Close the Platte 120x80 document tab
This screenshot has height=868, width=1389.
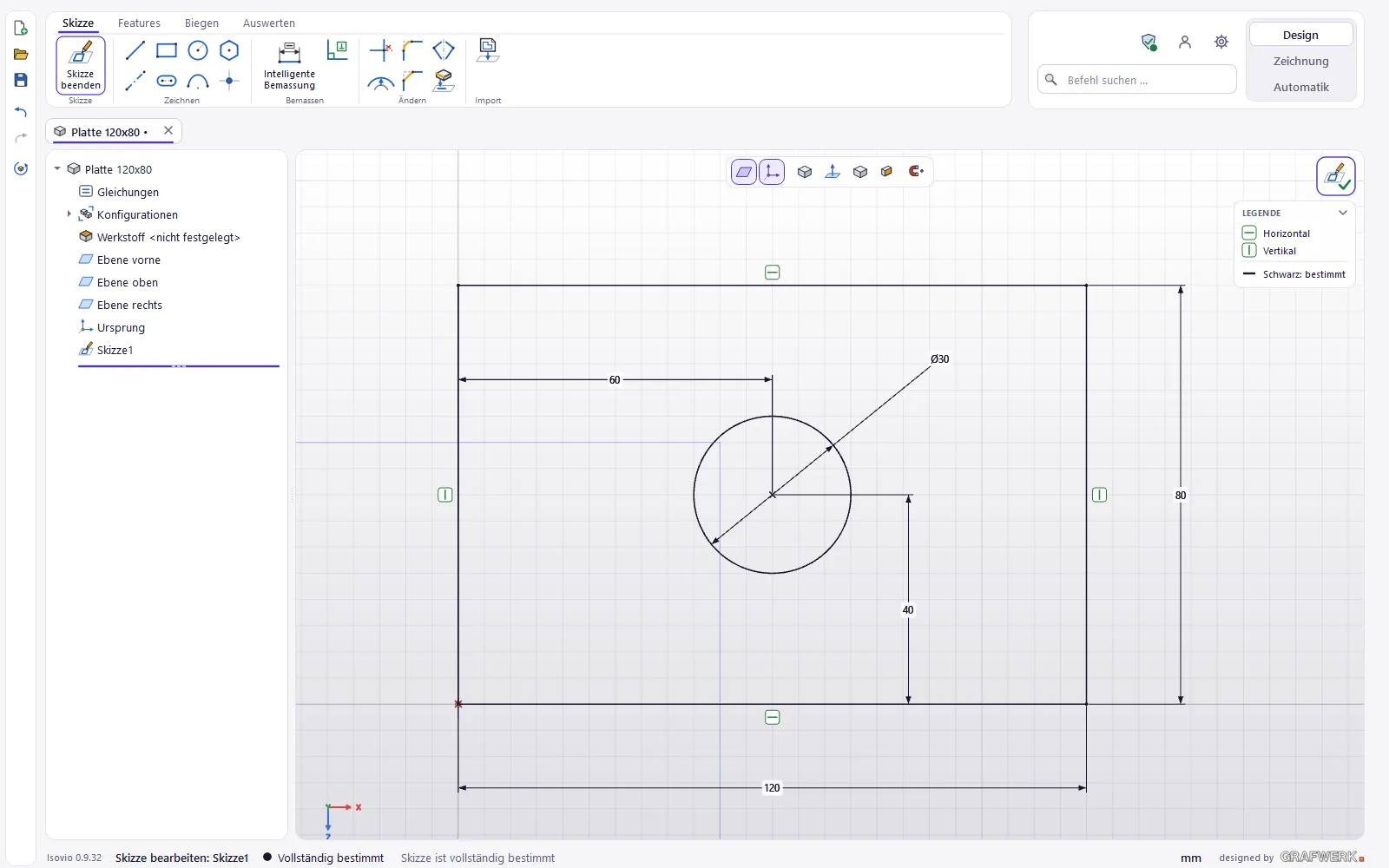168,131
